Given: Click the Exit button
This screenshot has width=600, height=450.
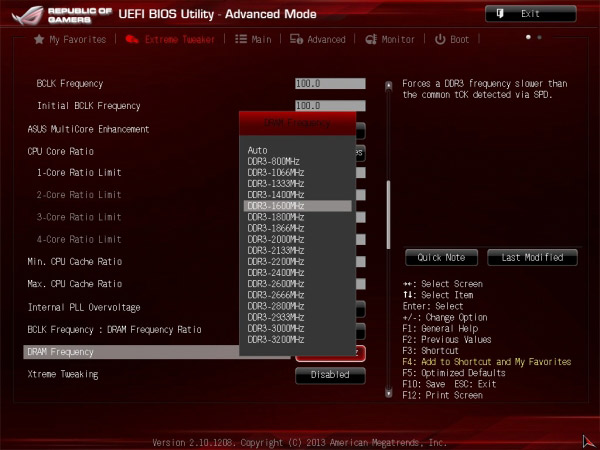Looking at the screenshot, I should (530, 14).
